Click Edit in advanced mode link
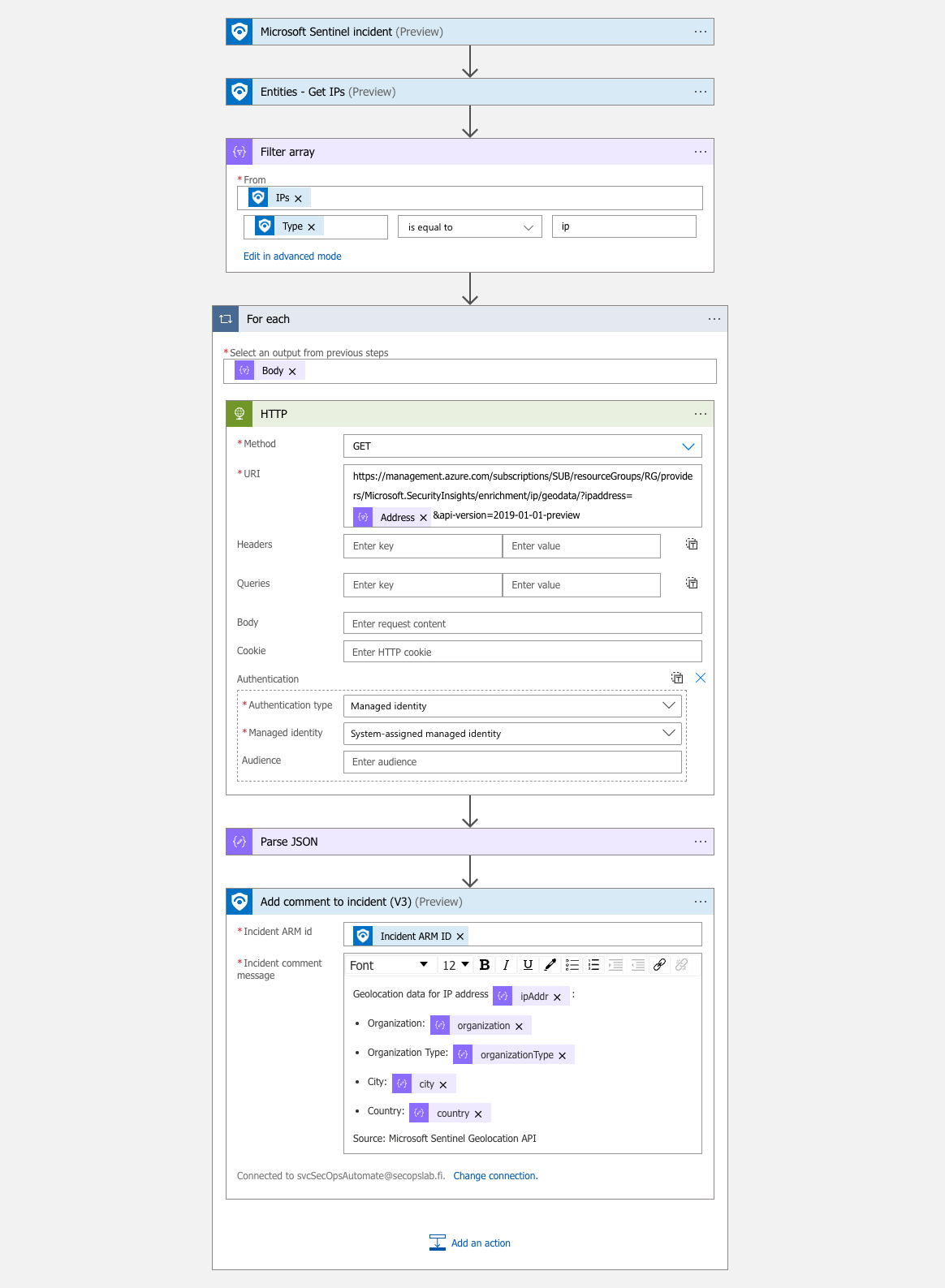Image resolution: width=945 pixels, height=1288 pixels. 292,256
